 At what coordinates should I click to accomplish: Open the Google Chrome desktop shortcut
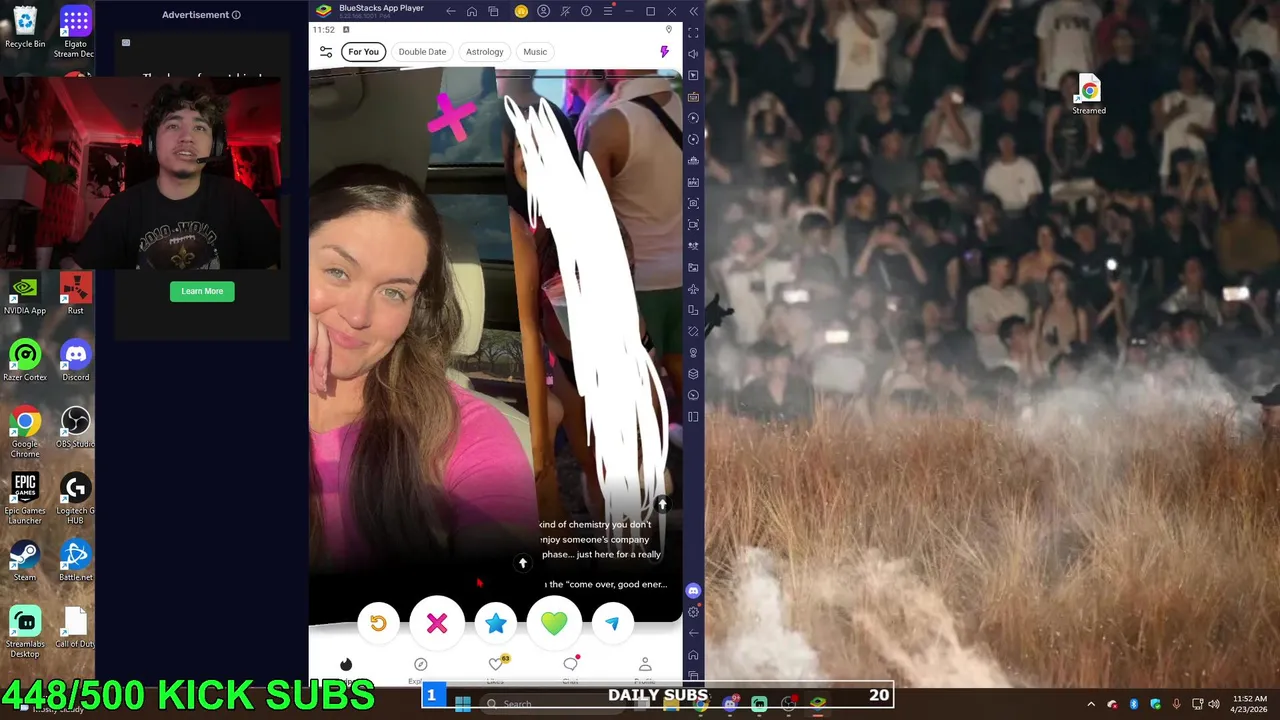tap(25, 433)
